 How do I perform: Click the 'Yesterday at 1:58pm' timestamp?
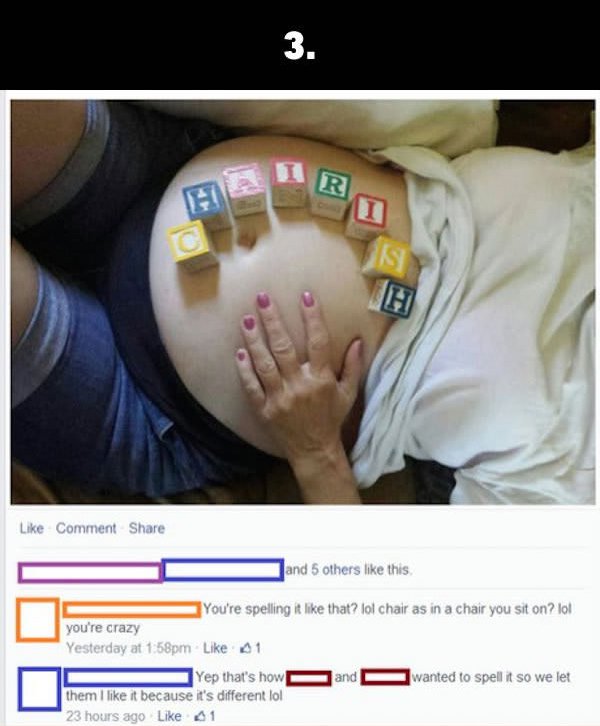[x=128, y=648]
